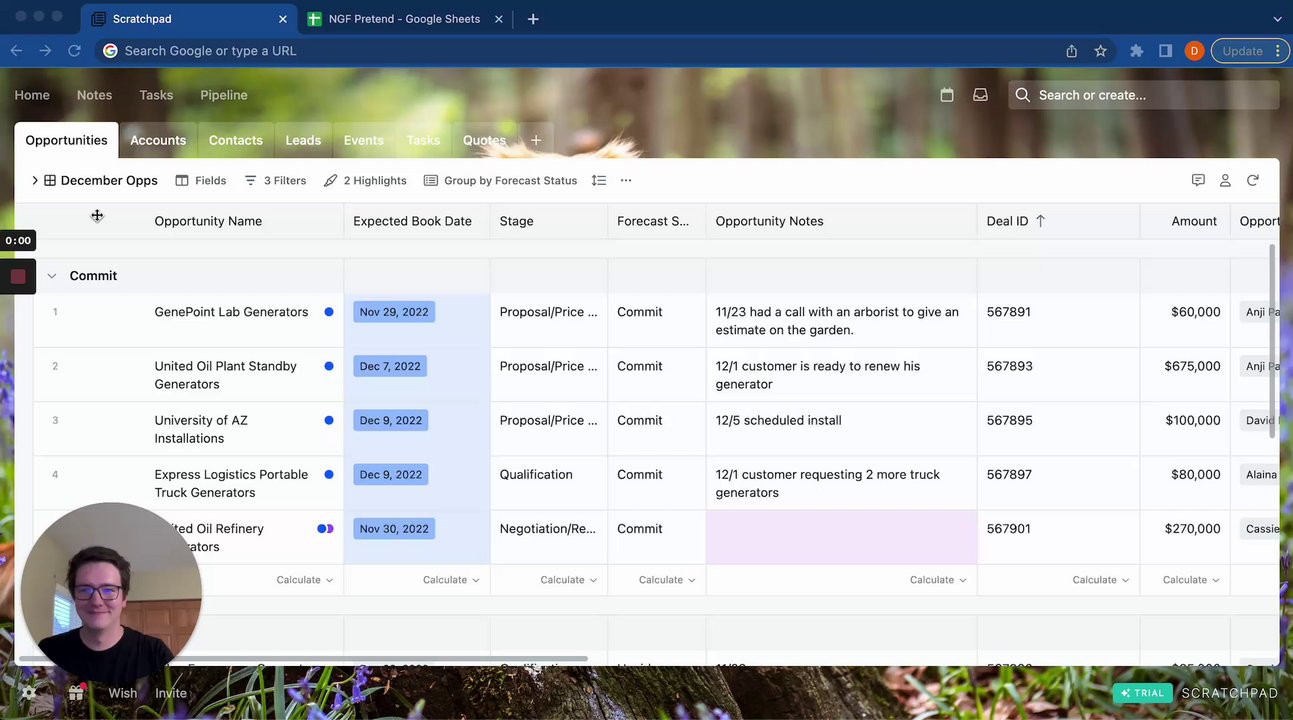Click the horizontal scrollbar of the table
The height and width of the screenshot is (720, 1293).
(303, 658)
